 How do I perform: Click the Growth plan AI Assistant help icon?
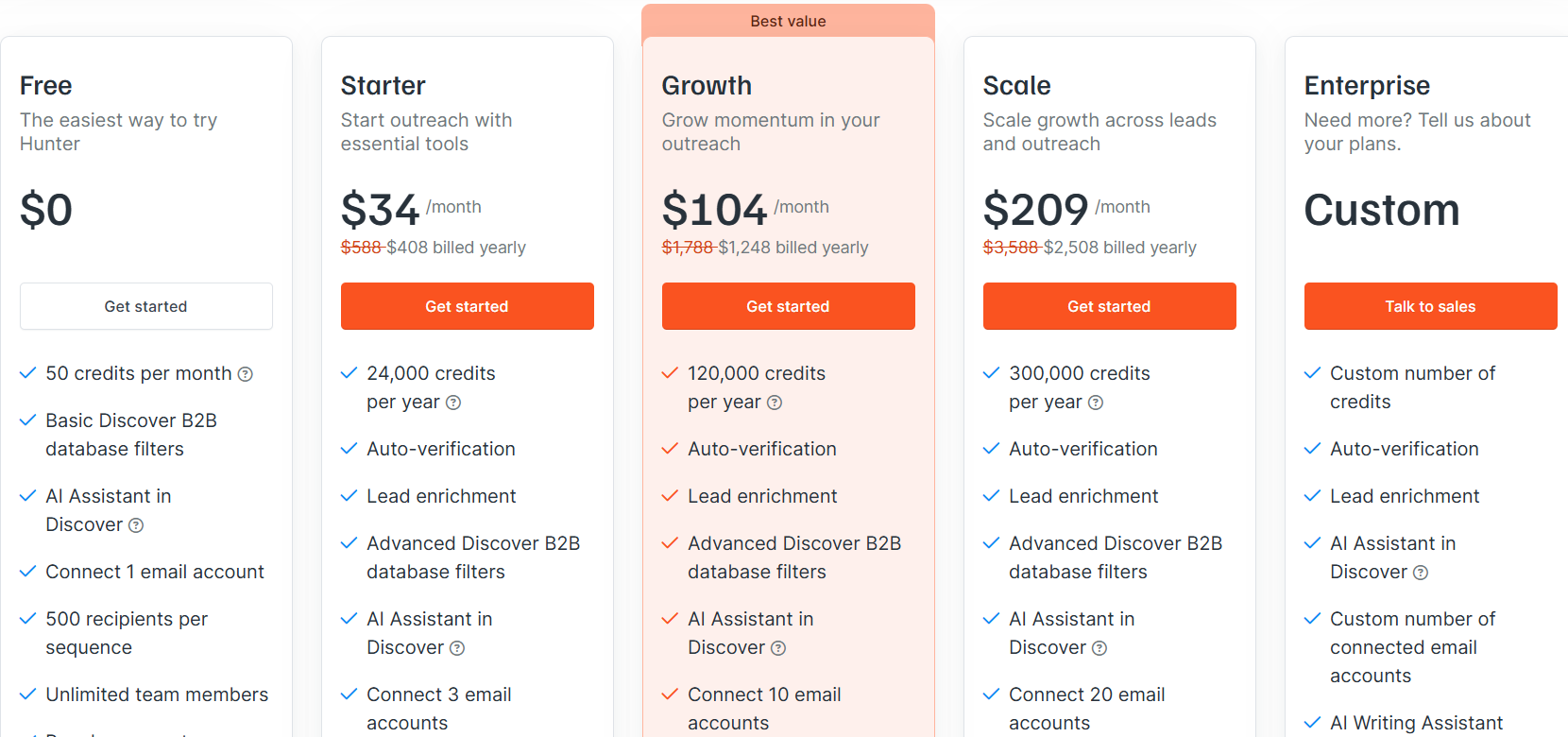(778, 647)
